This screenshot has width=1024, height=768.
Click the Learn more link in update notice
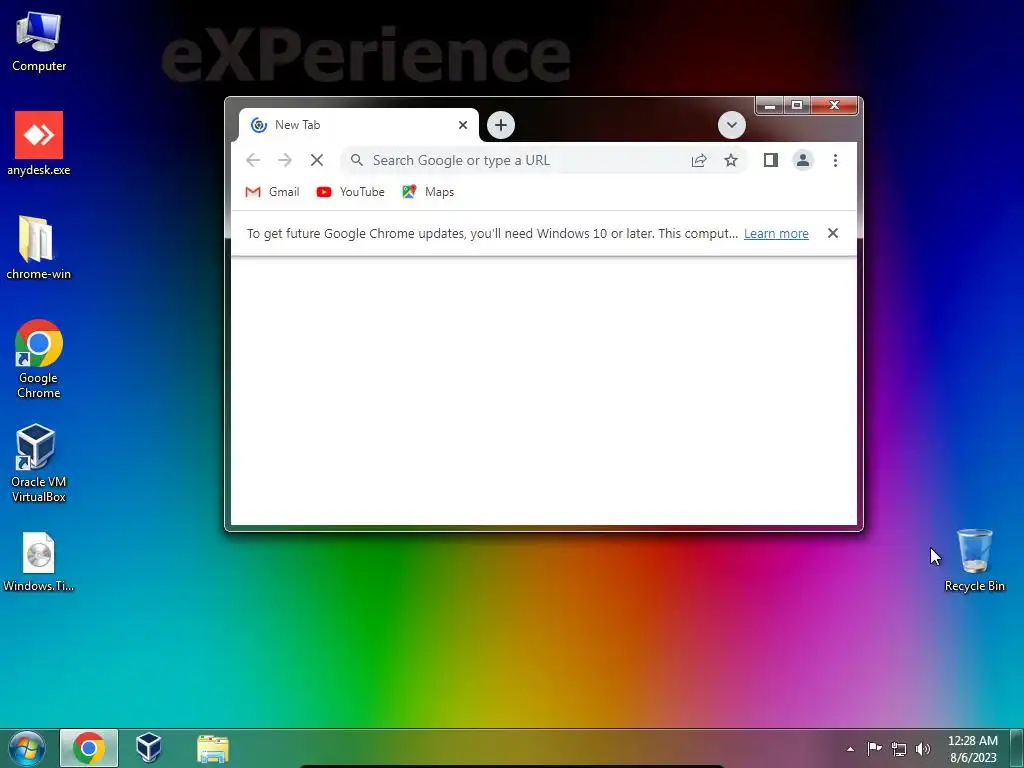pyautogui.click(x=776, y=234)
